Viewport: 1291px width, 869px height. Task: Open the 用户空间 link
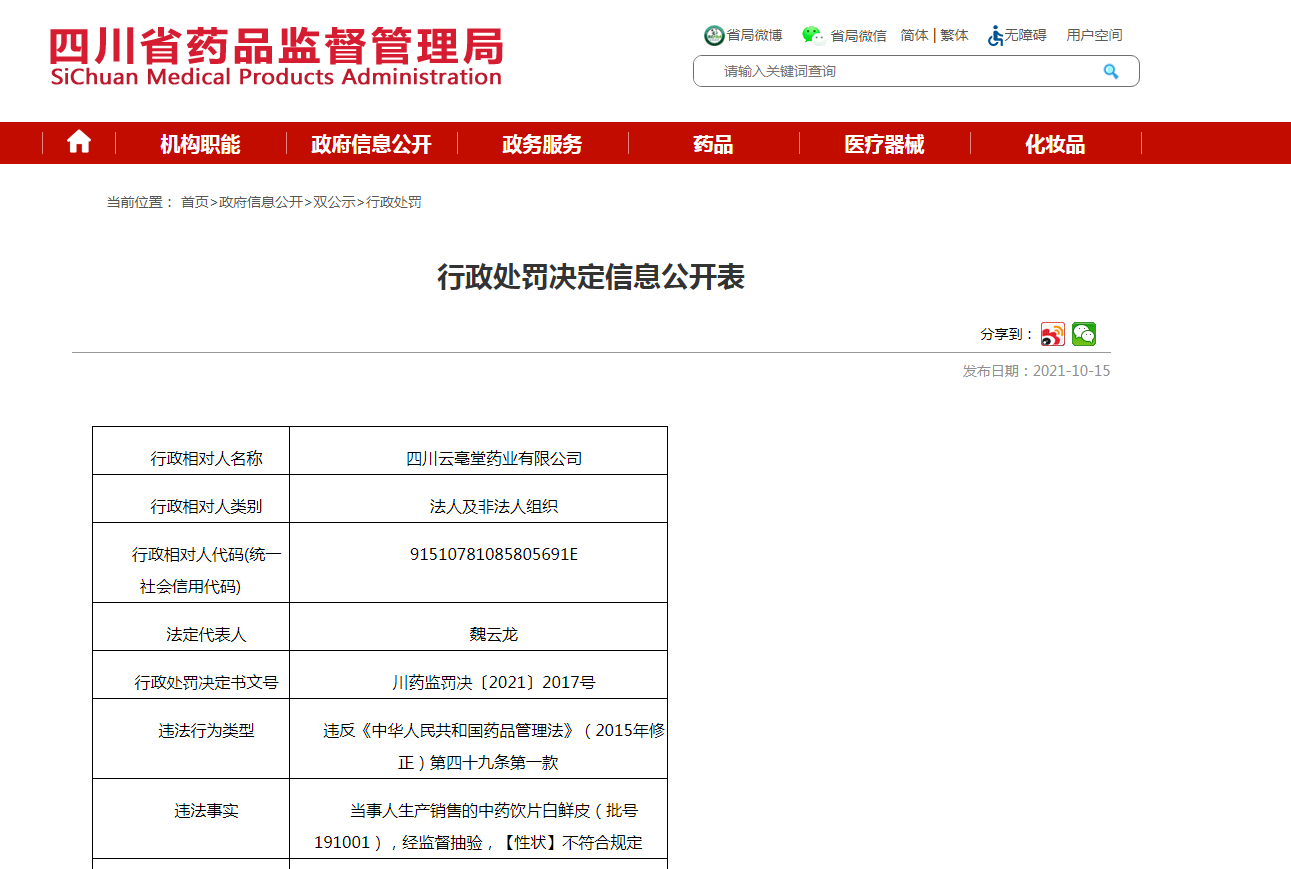tap(1094, 35)
